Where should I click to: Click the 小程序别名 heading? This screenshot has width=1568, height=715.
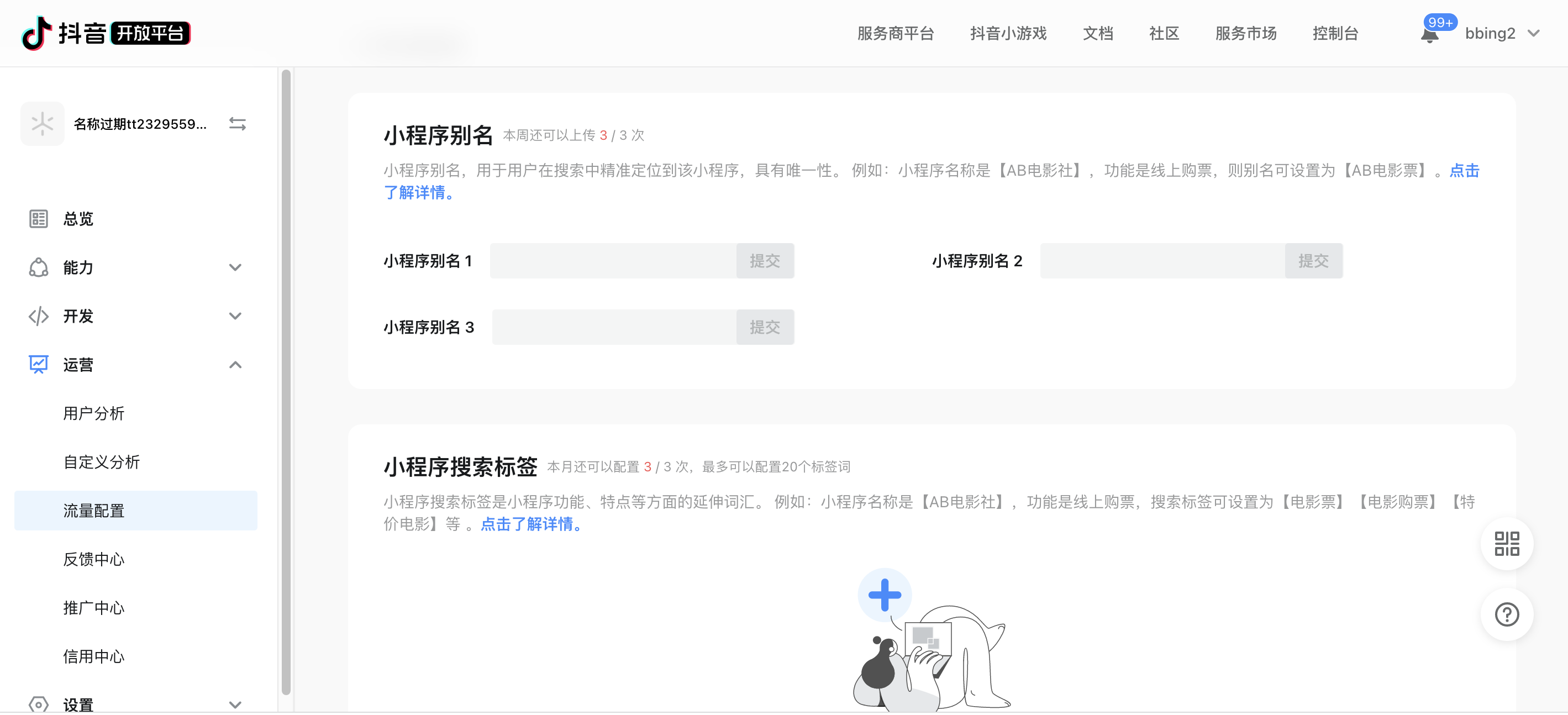pyautogui.click(x=438, y=135)
